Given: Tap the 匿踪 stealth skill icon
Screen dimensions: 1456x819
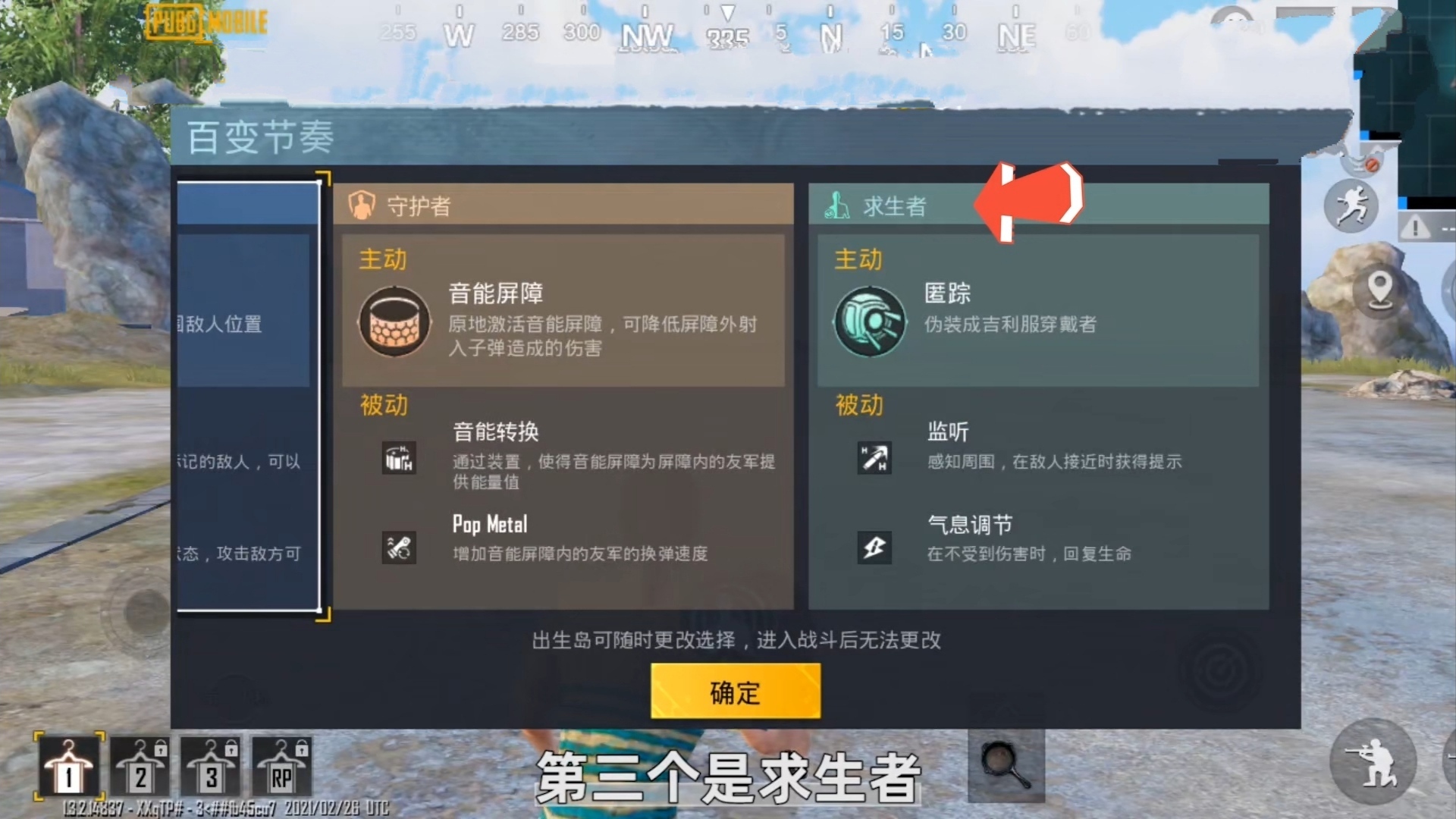Looking at the screenshot, I should [x=870, y=322].
